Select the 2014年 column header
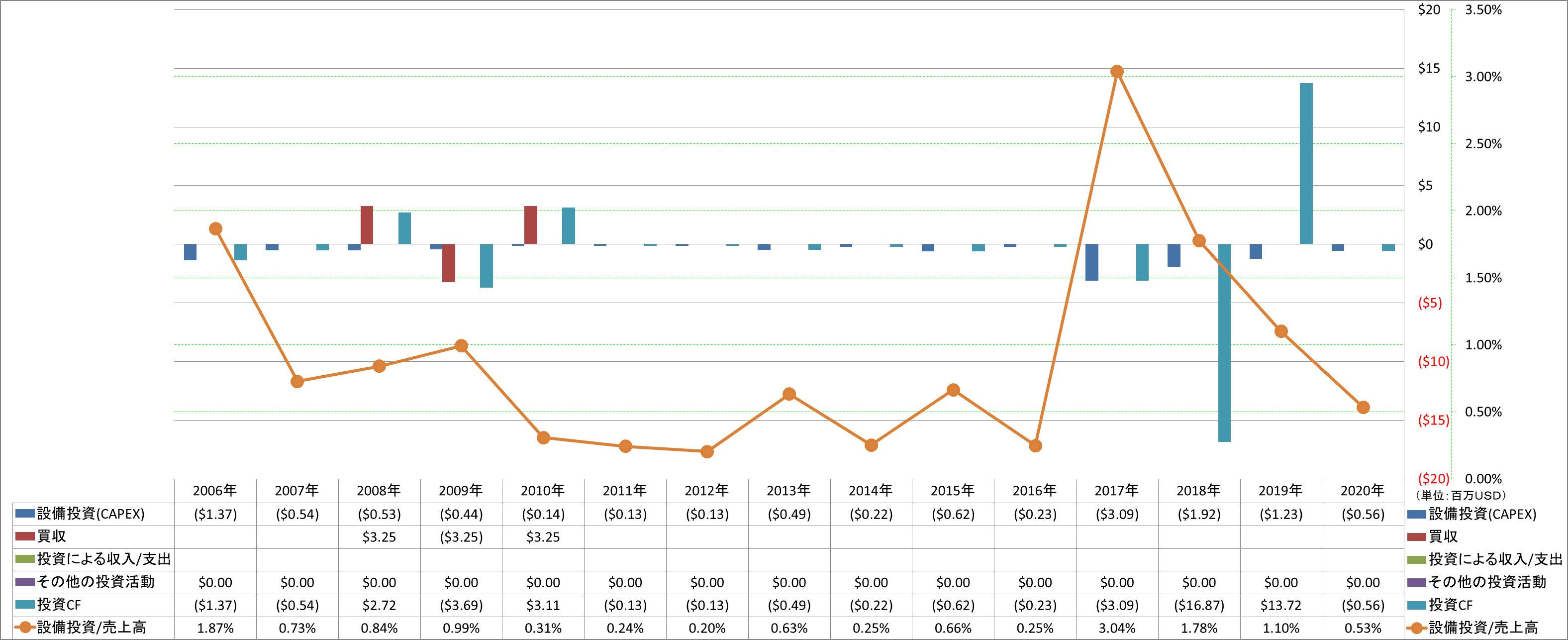The image size is (1568, 640). [x=871, y=490]
